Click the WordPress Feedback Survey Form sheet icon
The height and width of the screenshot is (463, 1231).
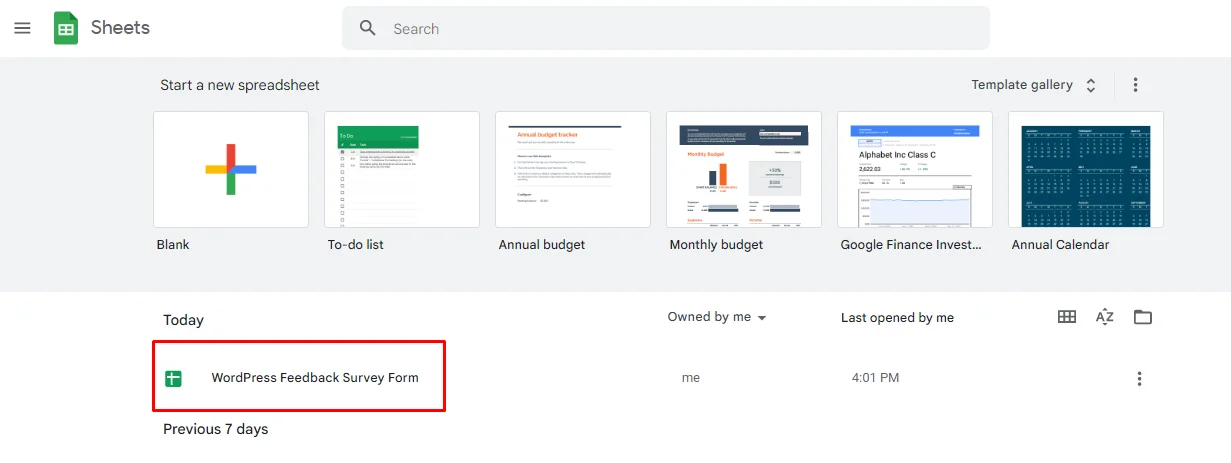point(173,378)
